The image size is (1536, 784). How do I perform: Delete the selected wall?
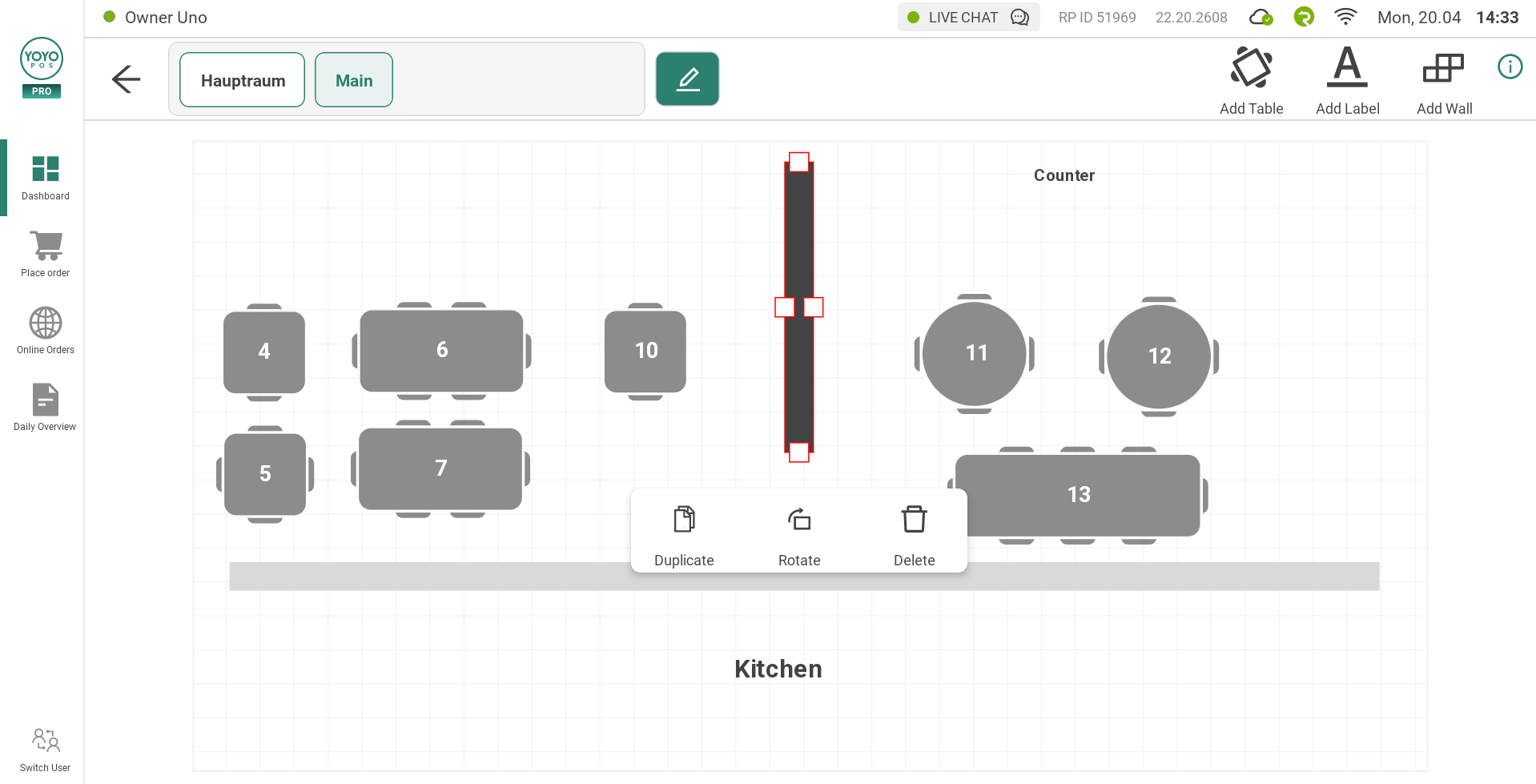tap(914, 534)
